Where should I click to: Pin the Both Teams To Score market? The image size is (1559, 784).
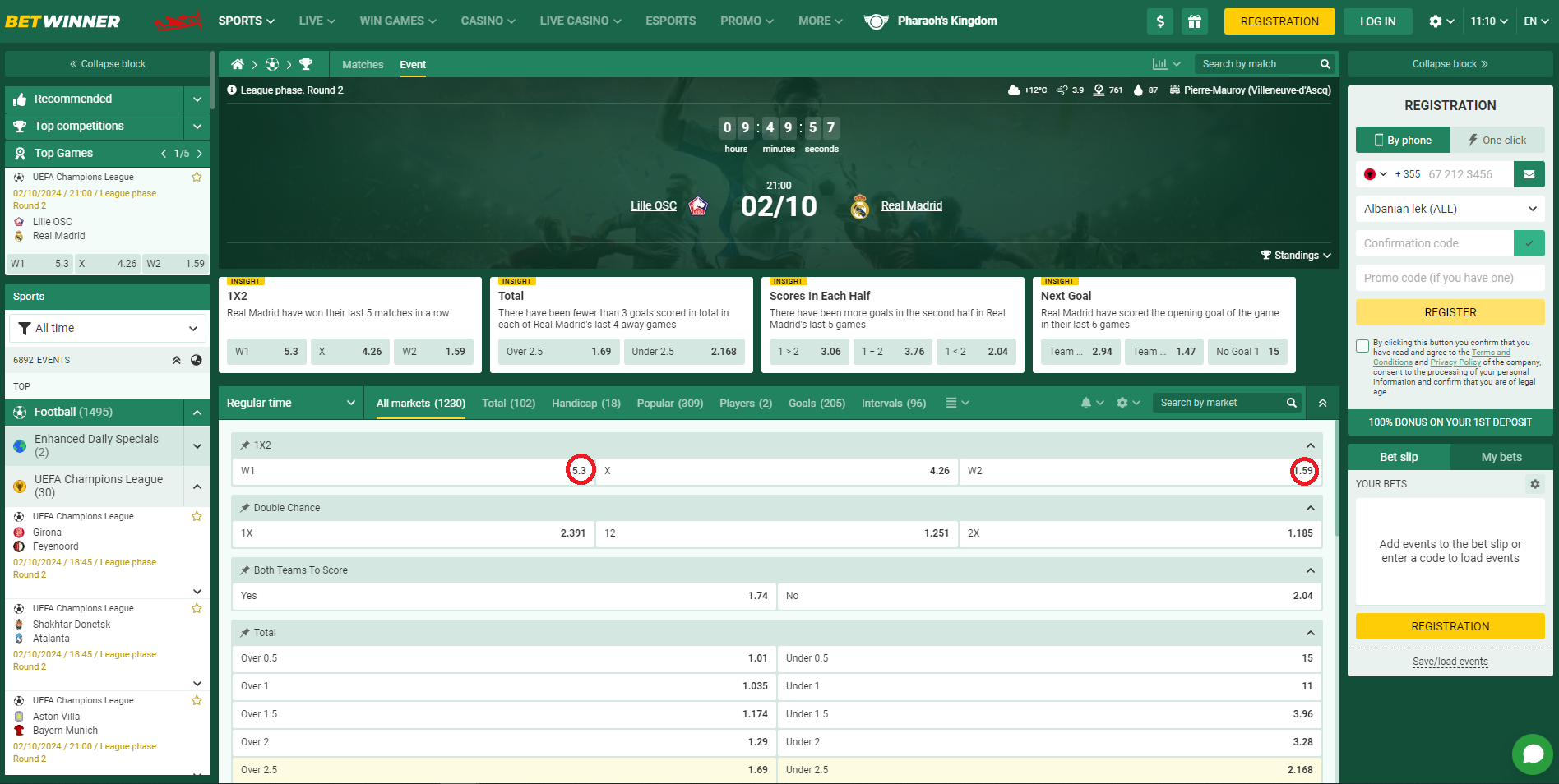click(245, 570)
